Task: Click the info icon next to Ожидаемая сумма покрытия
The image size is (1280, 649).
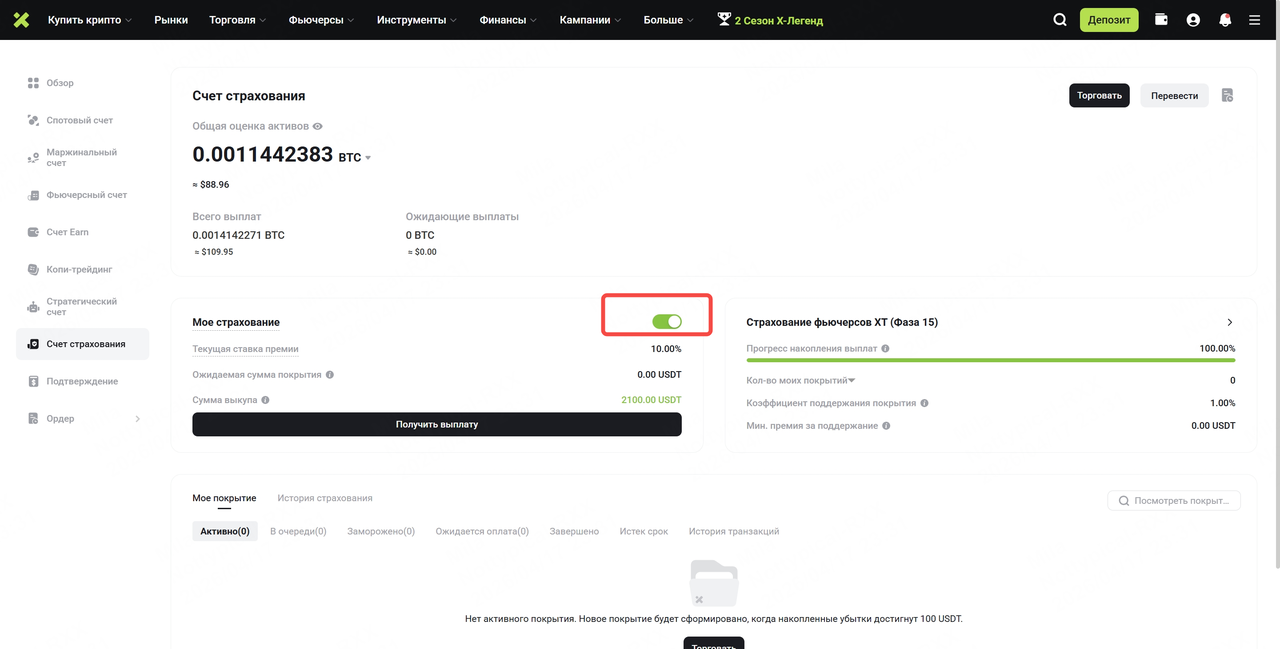Action: click(x=330, y=375)
